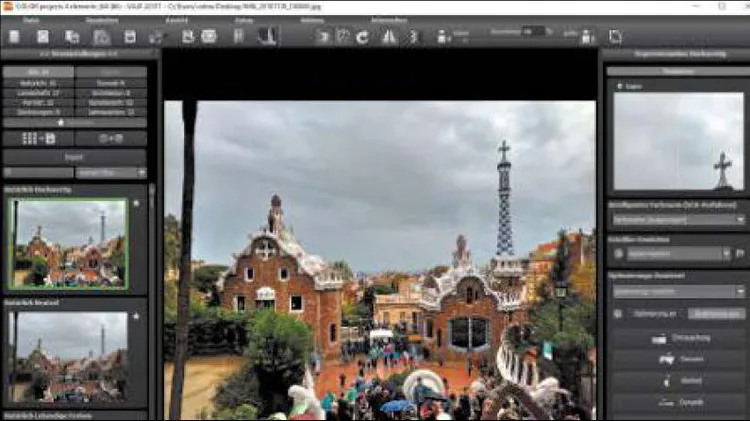The height and width of the screenshot is (421, 750).
Task: Click the favorites star bar button
Action: point(75,123)
